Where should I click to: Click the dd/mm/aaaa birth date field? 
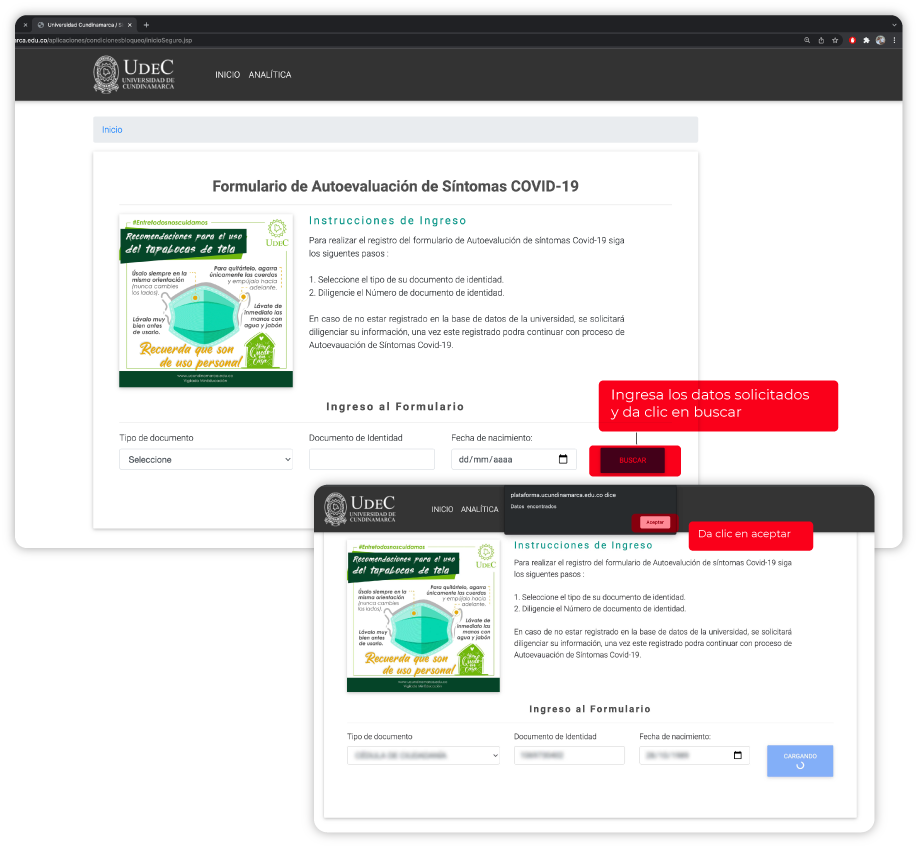(513, 459)
